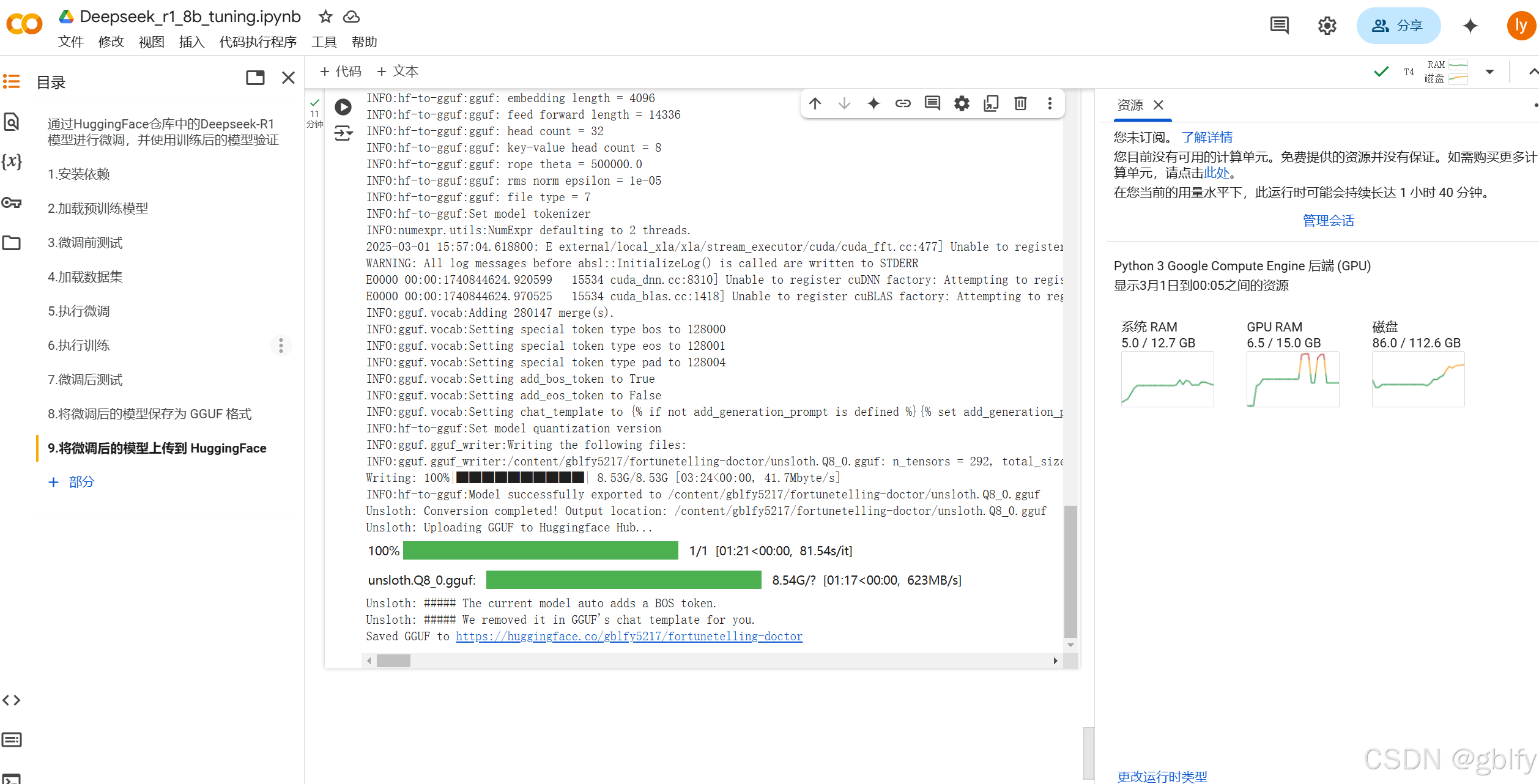Open cell more options three-dot menu
Viewport: 1539px width, 784px height.
coord(1050,103)
